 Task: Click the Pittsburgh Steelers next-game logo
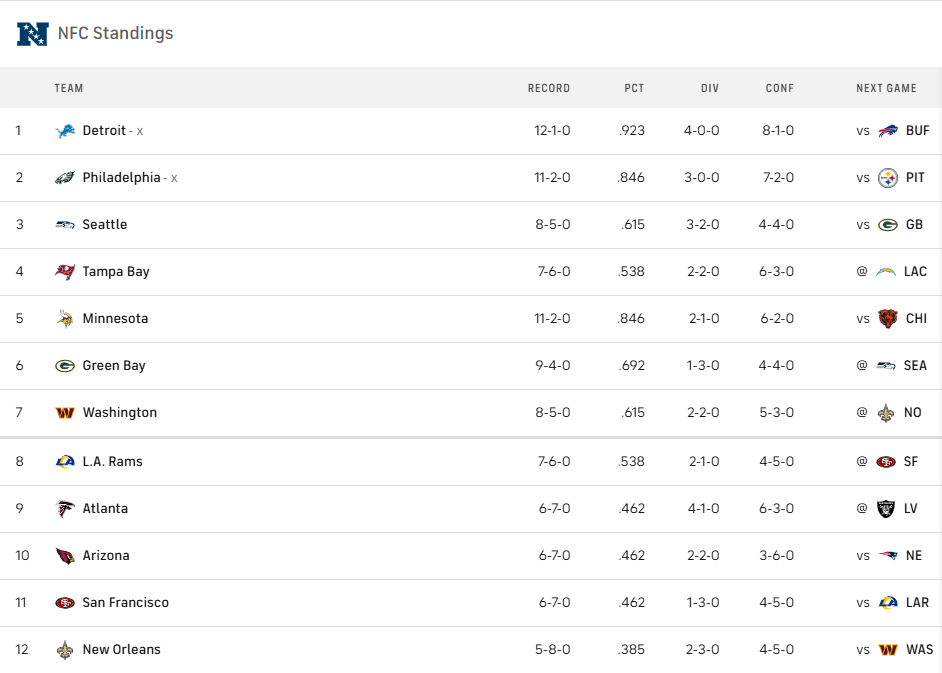pyautogui.click(x=887, y=178)
